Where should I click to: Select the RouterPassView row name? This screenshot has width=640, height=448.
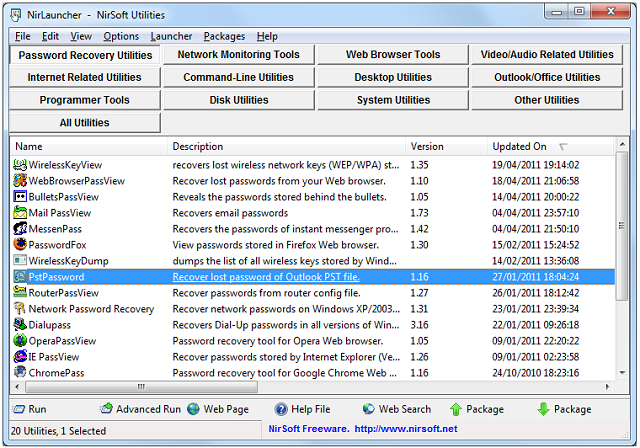(x=64, y=293)
